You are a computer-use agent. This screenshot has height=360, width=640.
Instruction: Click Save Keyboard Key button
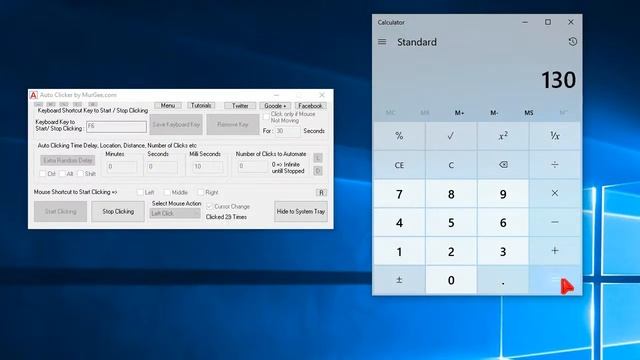[176, 124]
